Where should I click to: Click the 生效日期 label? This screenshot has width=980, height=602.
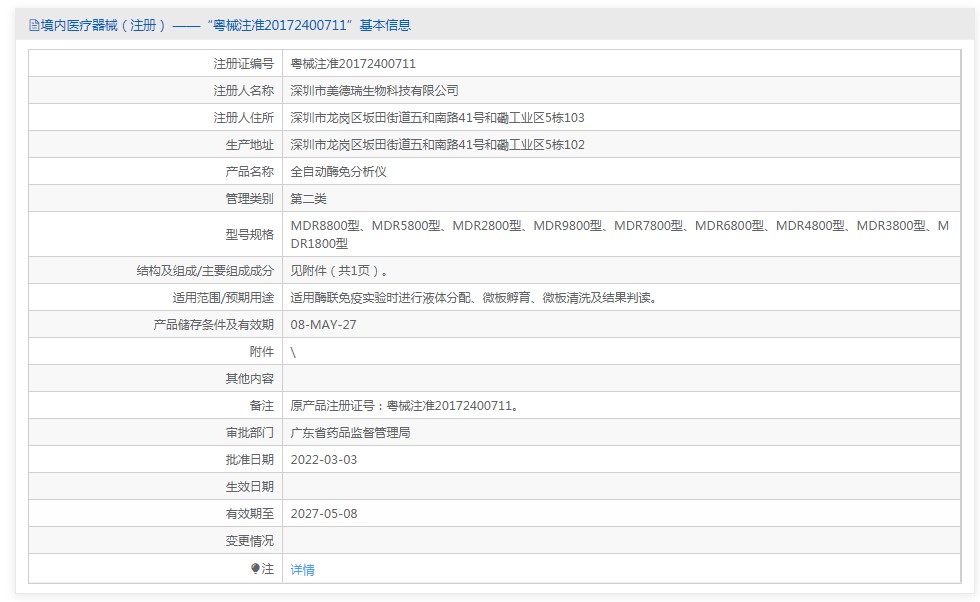[x=249, y=486]
